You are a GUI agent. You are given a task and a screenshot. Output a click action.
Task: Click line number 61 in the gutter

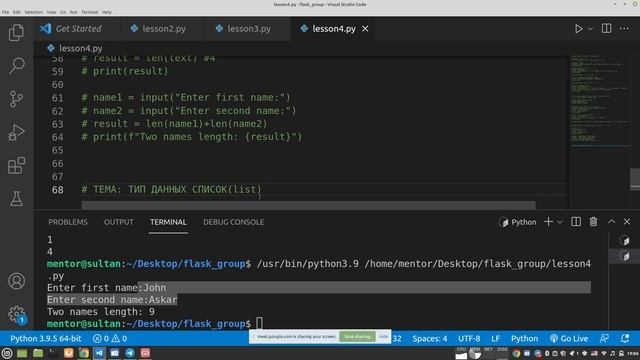click(x=58, y=98)
